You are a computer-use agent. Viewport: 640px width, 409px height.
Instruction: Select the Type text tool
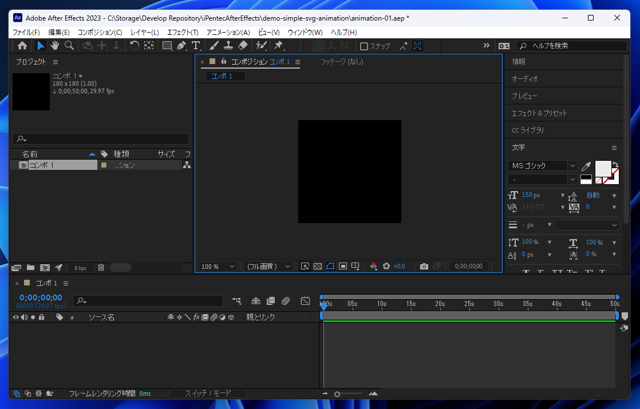196,46
